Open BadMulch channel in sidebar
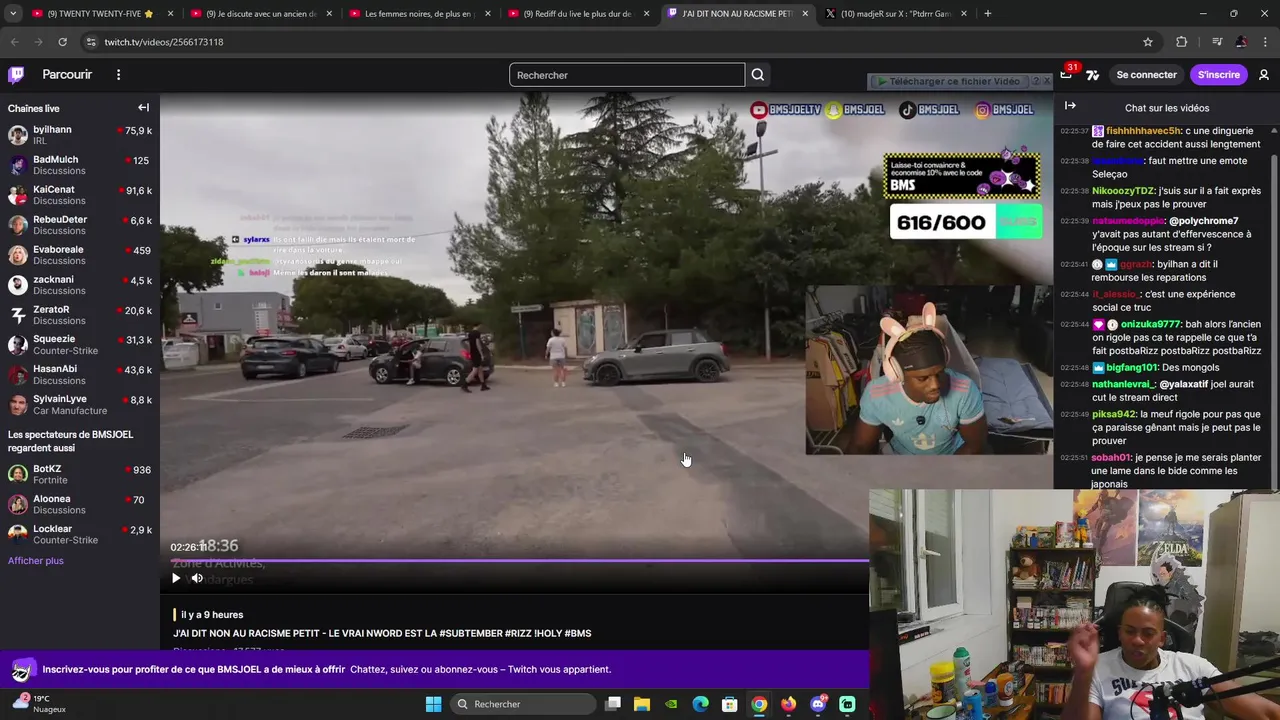 [80, 165]
